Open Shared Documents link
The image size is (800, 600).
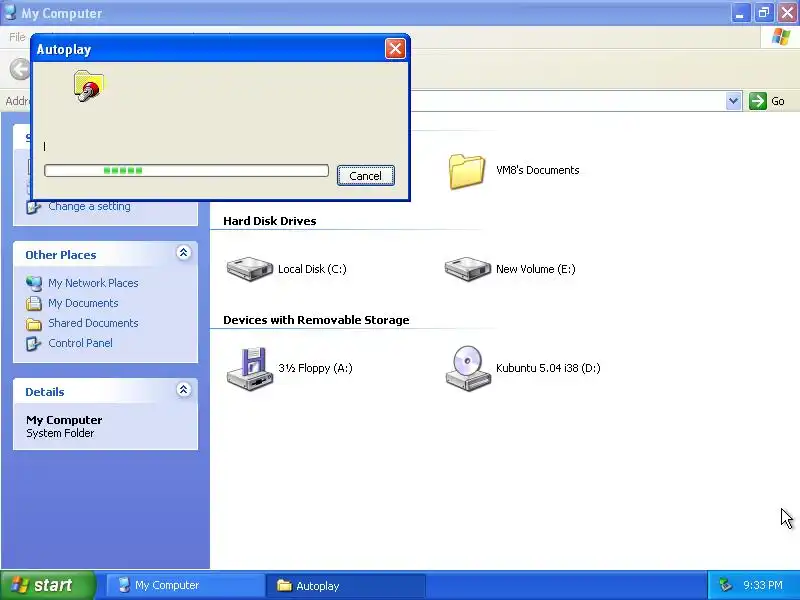click(93, 323)
